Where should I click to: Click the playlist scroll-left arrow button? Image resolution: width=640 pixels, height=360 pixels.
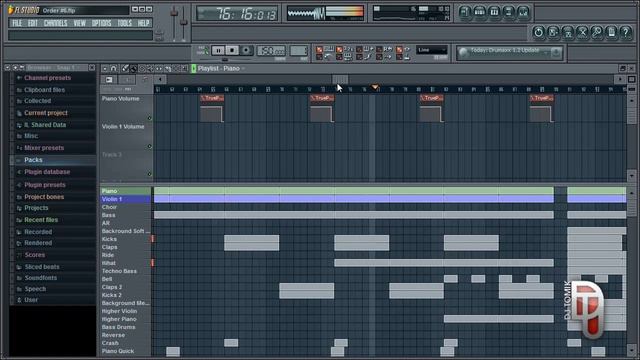pyautogui.click(x=160, y=80)
